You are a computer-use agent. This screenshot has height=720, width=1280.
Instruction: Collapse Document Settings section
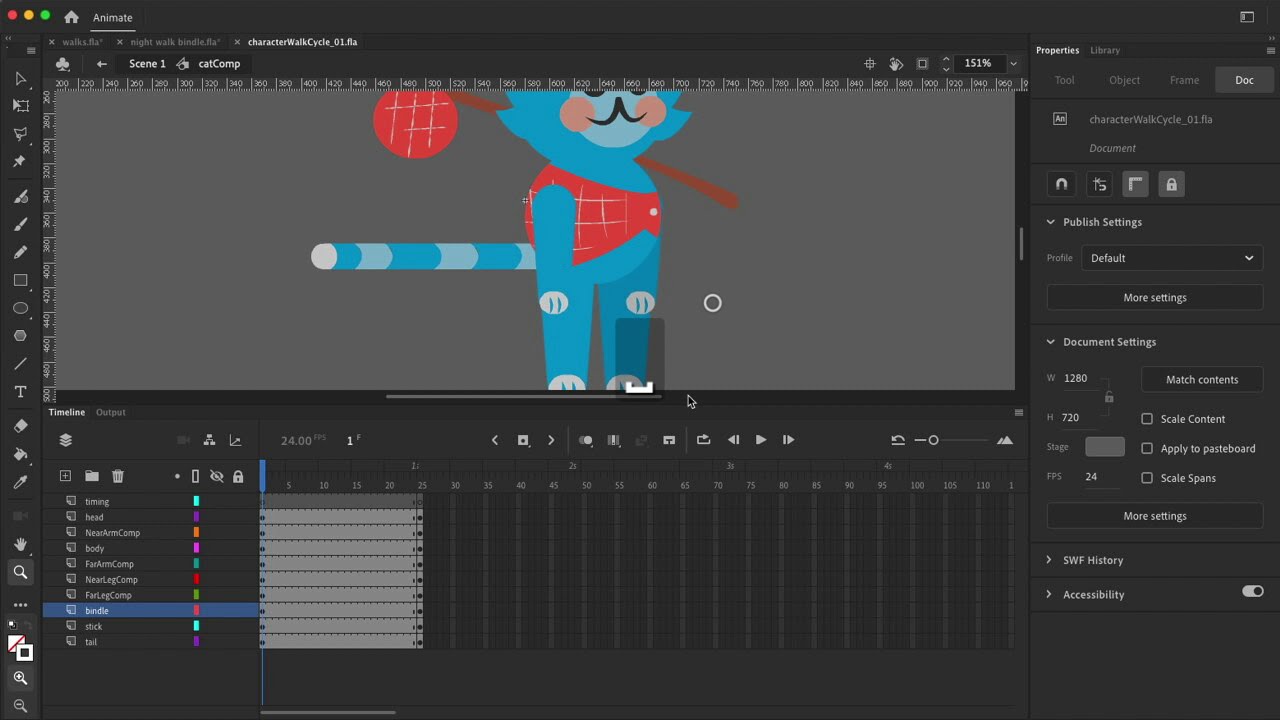coord(1050,342)
